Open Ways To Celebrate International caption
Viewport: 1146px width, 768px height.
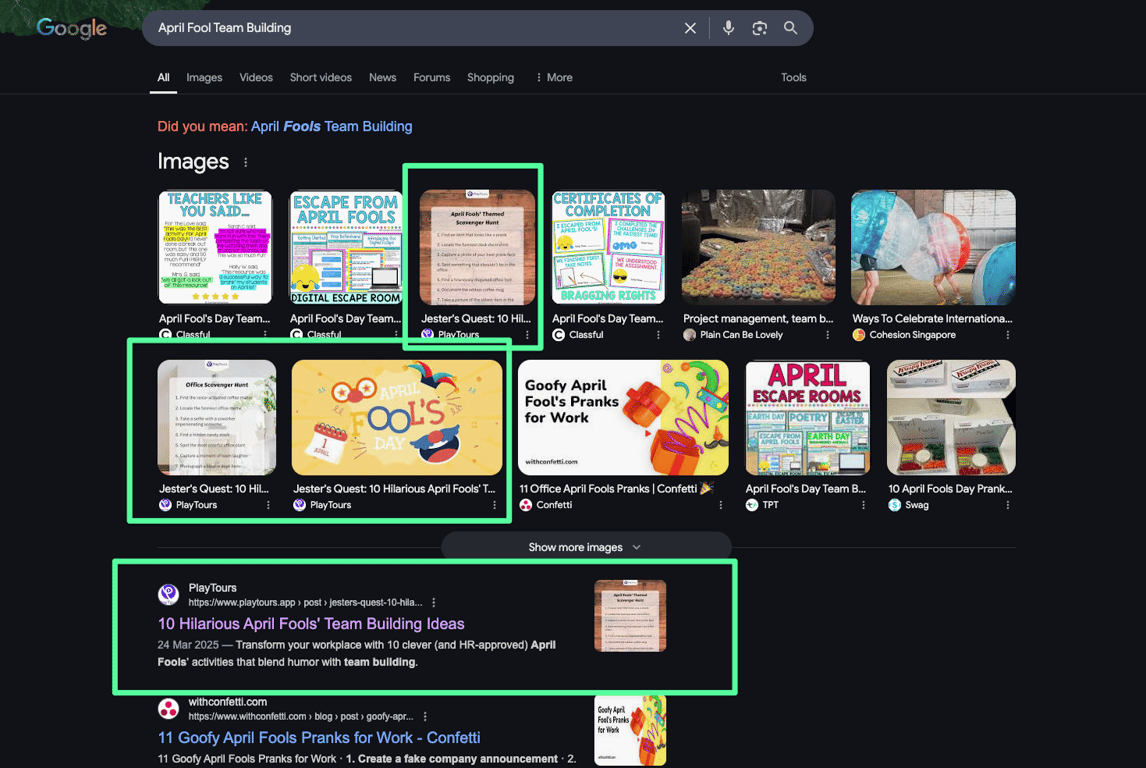pos(932,319)
